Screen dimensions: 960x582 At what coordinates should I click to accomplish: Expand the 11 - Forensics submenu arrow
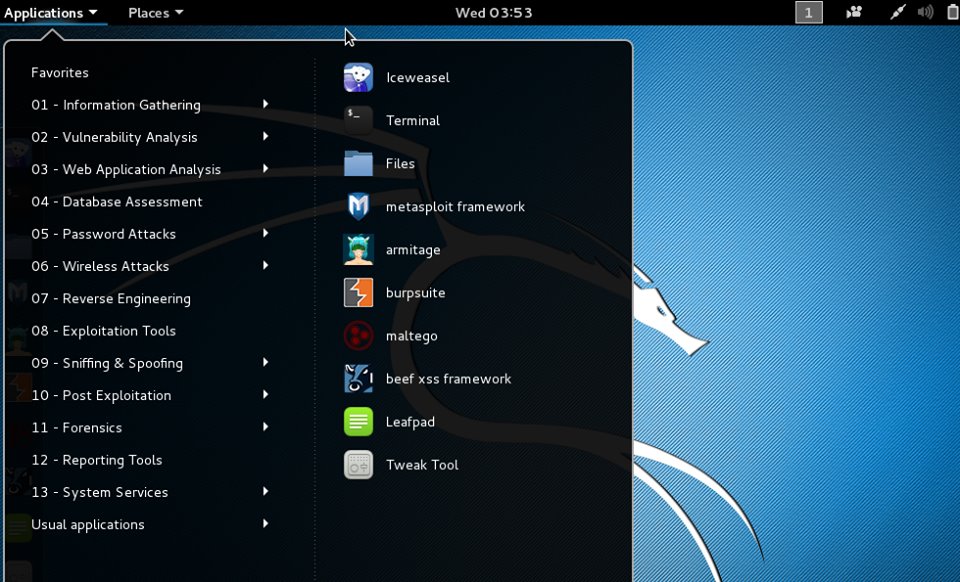click(x=265, y=427)
